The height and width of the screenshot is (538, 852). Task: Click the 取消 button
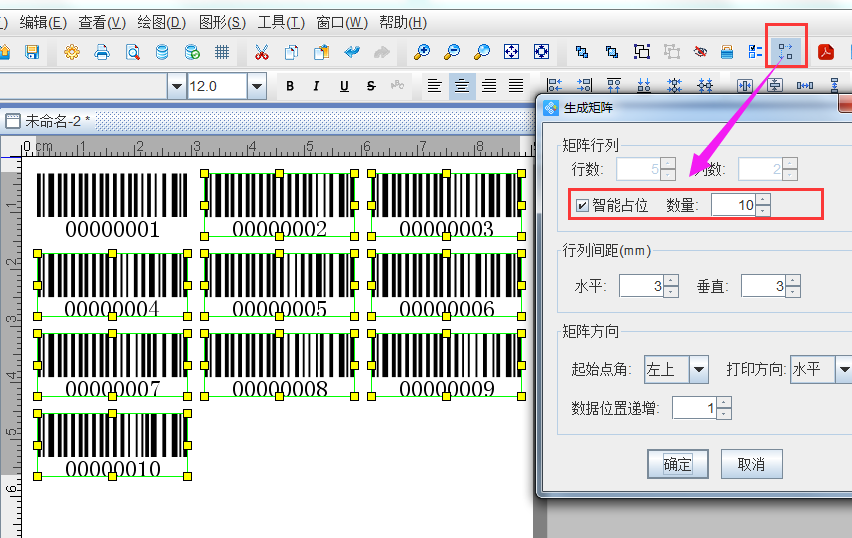click(750, 464)
